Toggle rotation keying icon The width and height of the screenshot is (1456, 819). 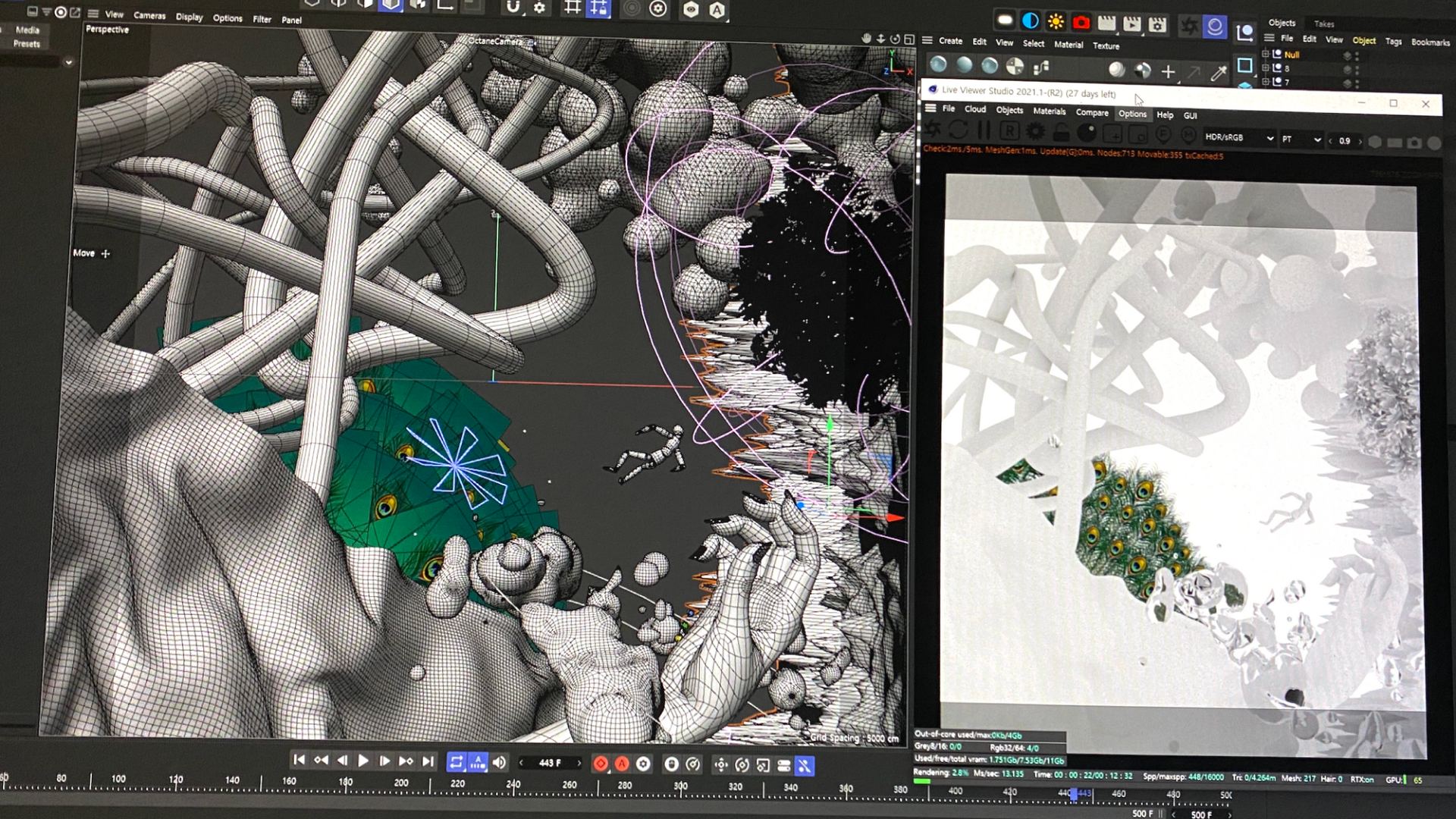pos(742,765)
